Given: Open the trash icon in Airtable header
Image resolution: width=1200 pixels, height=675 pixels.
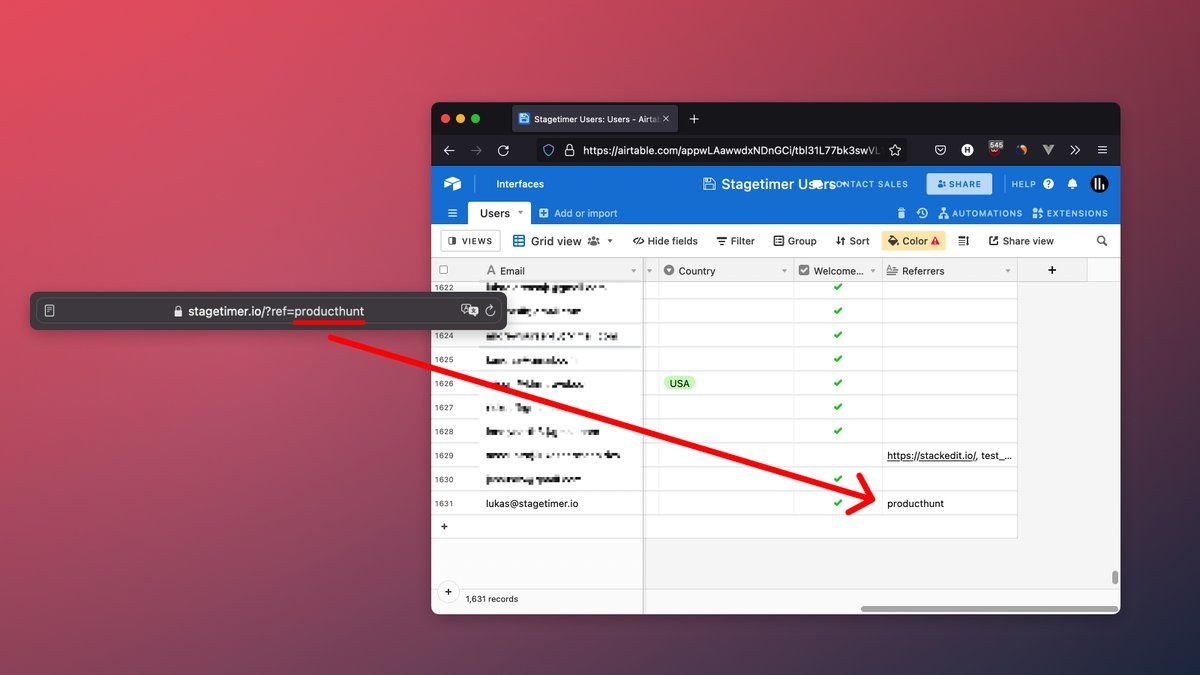Looking at the screenshot, I should (901, 213).
